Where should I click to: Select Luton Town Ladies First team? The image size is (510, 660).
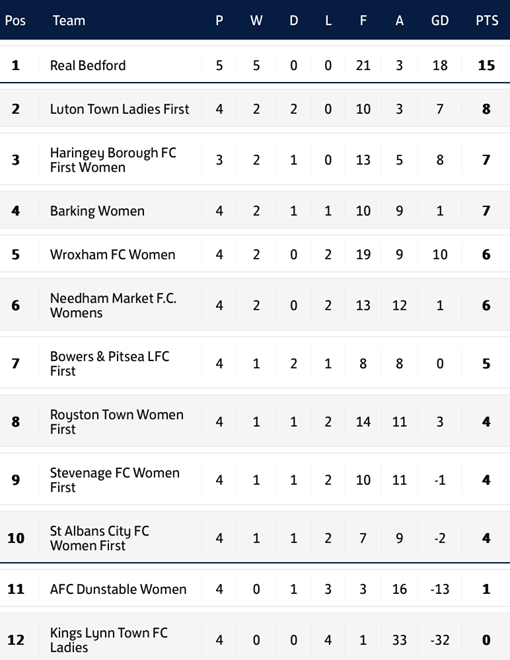click(x=120, y=109)
